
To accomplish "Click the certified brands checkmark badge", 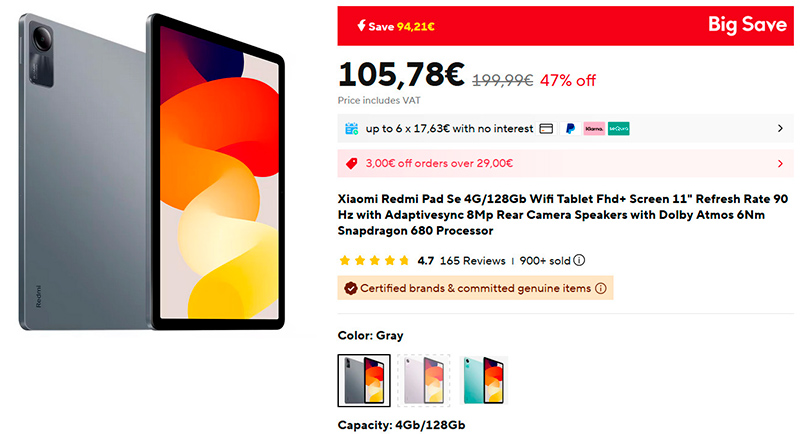I will [350, 288].
